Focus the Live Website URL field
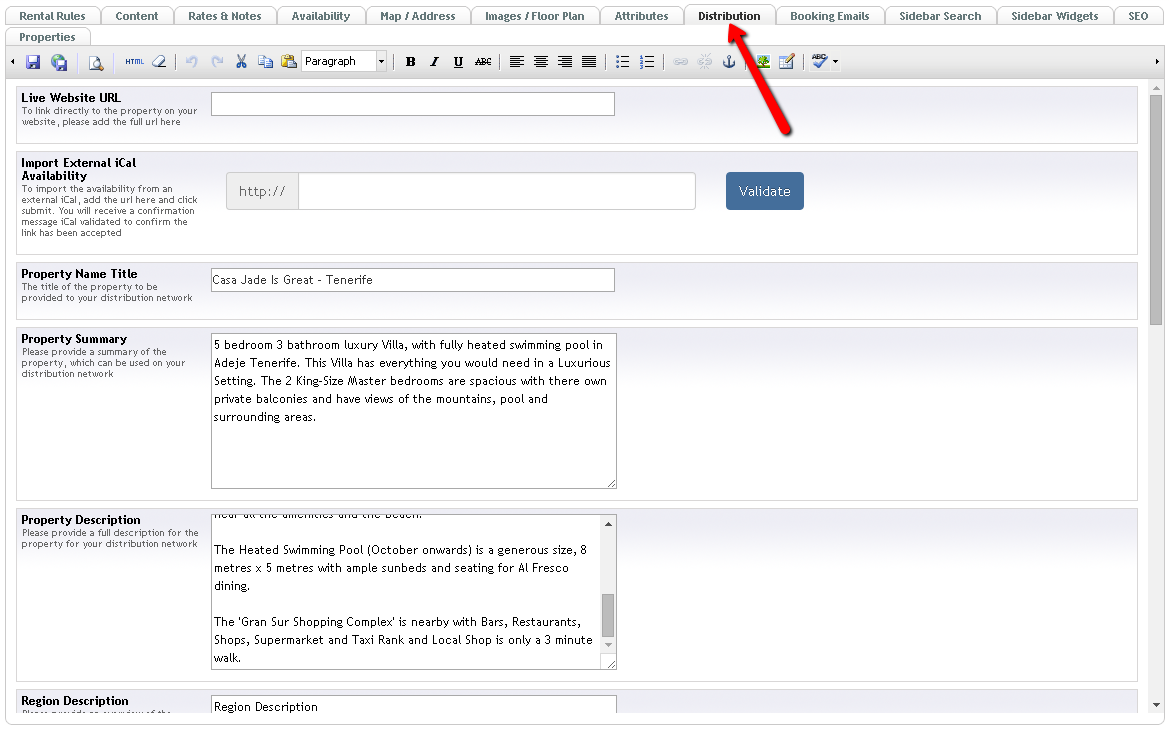Screen dimensions: 1169x729 412,104
